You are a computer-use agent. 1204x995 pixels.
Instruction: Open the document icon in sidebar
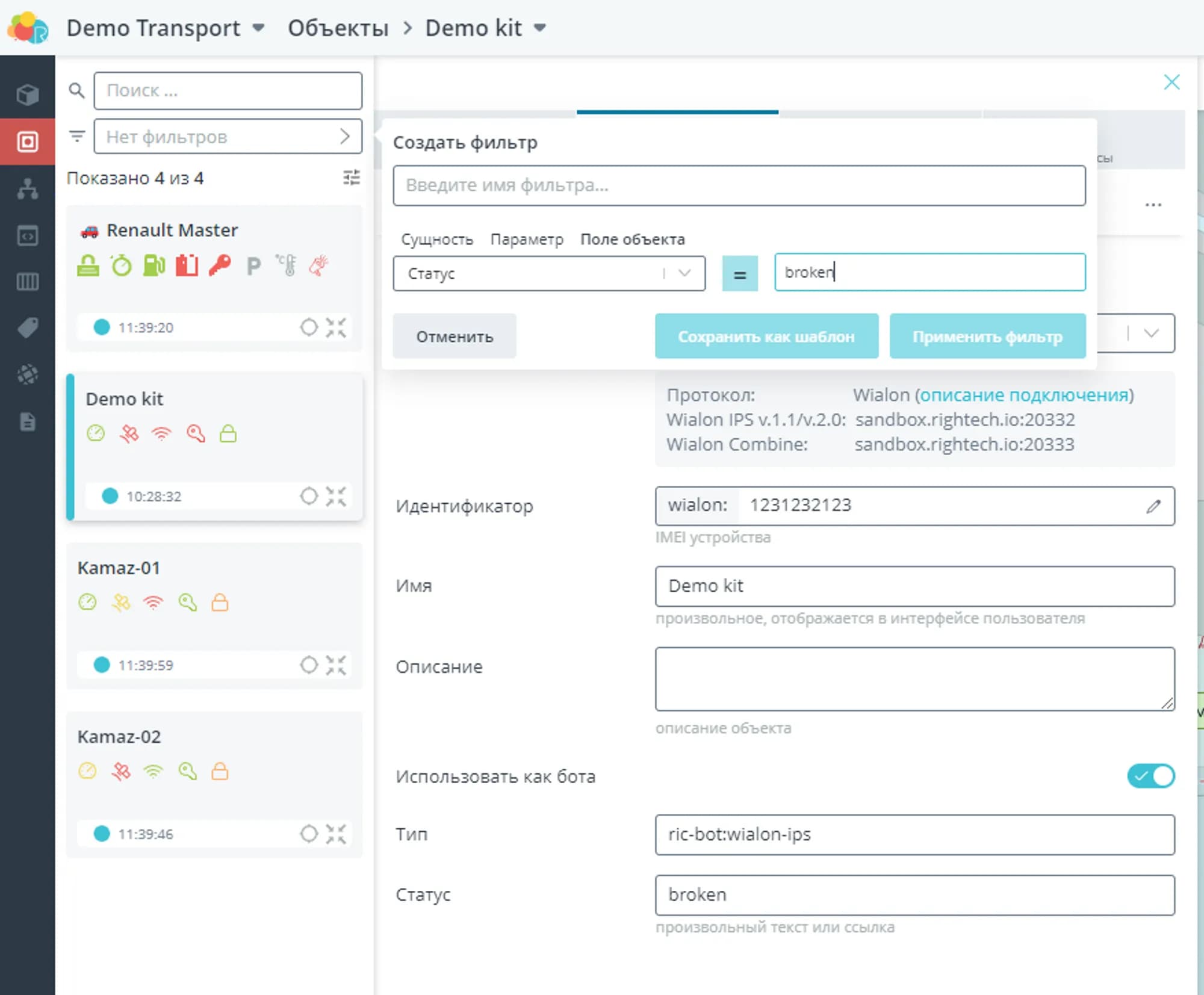(x=27, y=422)
